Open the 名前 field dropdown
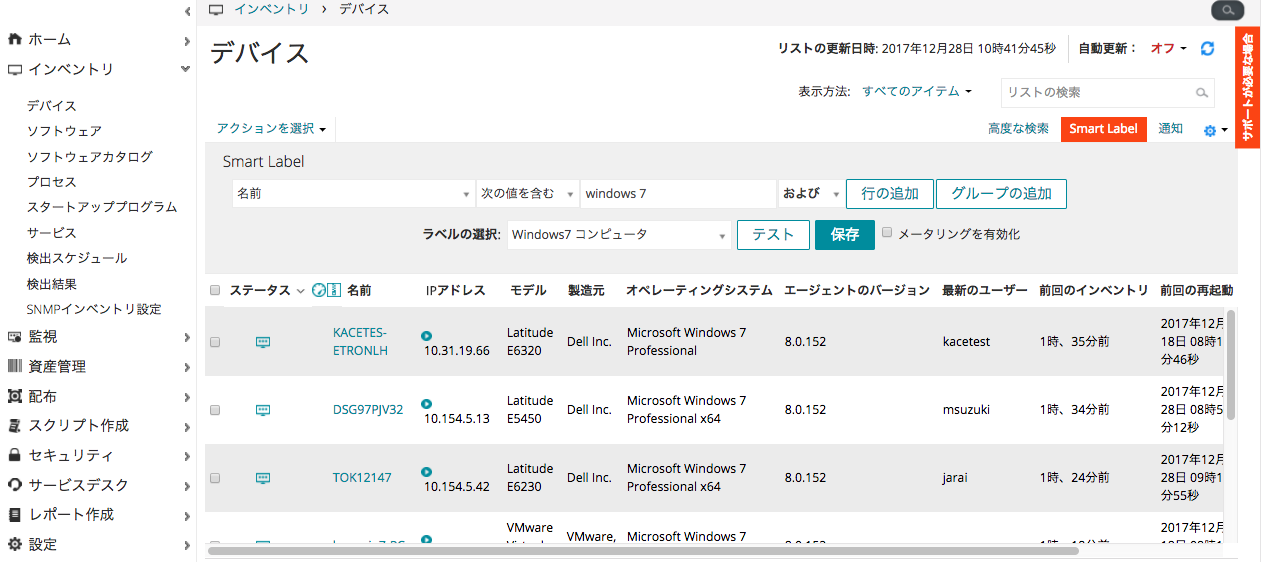 353,194
